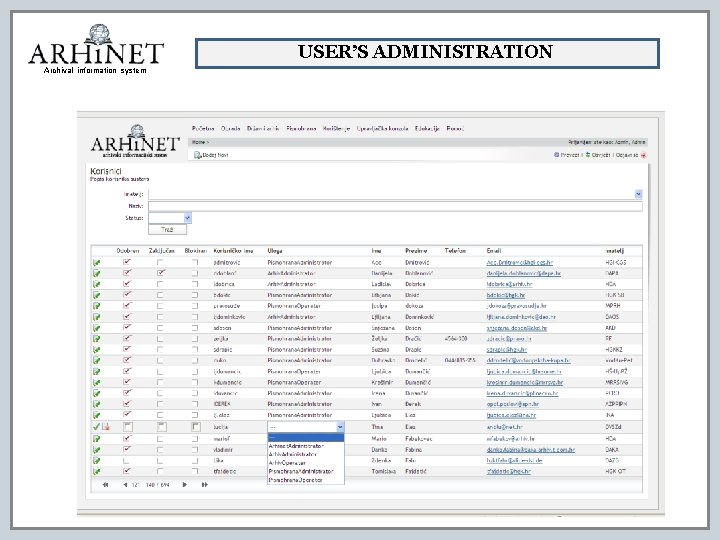Check Odobren box in the lucija row
Screen dimensions: 720x540
click(x=128, y=427)
